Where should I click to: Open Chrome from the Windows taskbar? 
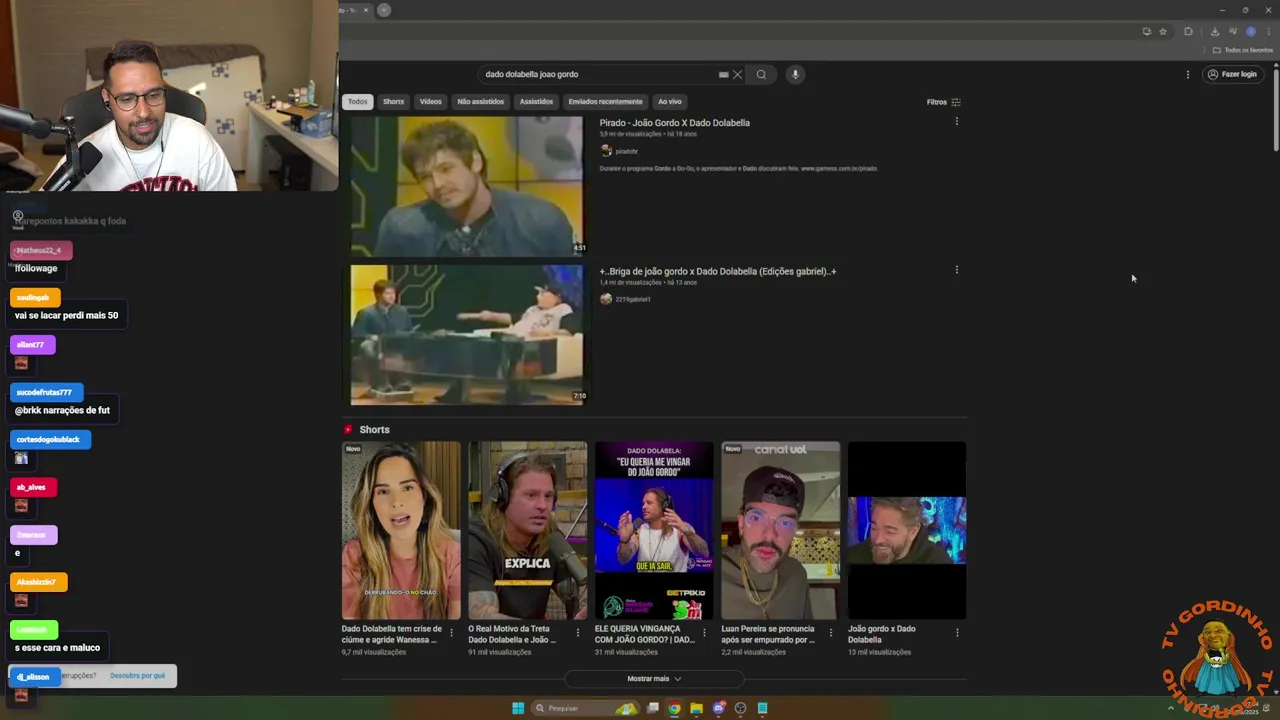click(674, 708)
